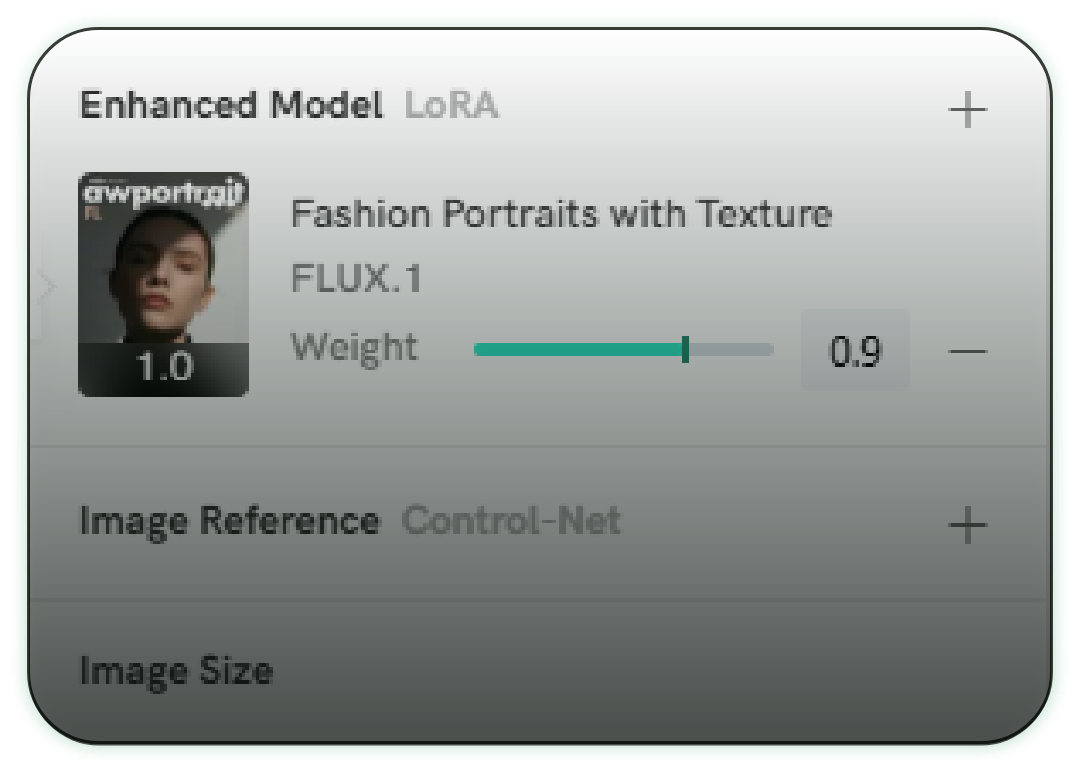Click the Control-Net label
1080x773 pixels.
511,521
